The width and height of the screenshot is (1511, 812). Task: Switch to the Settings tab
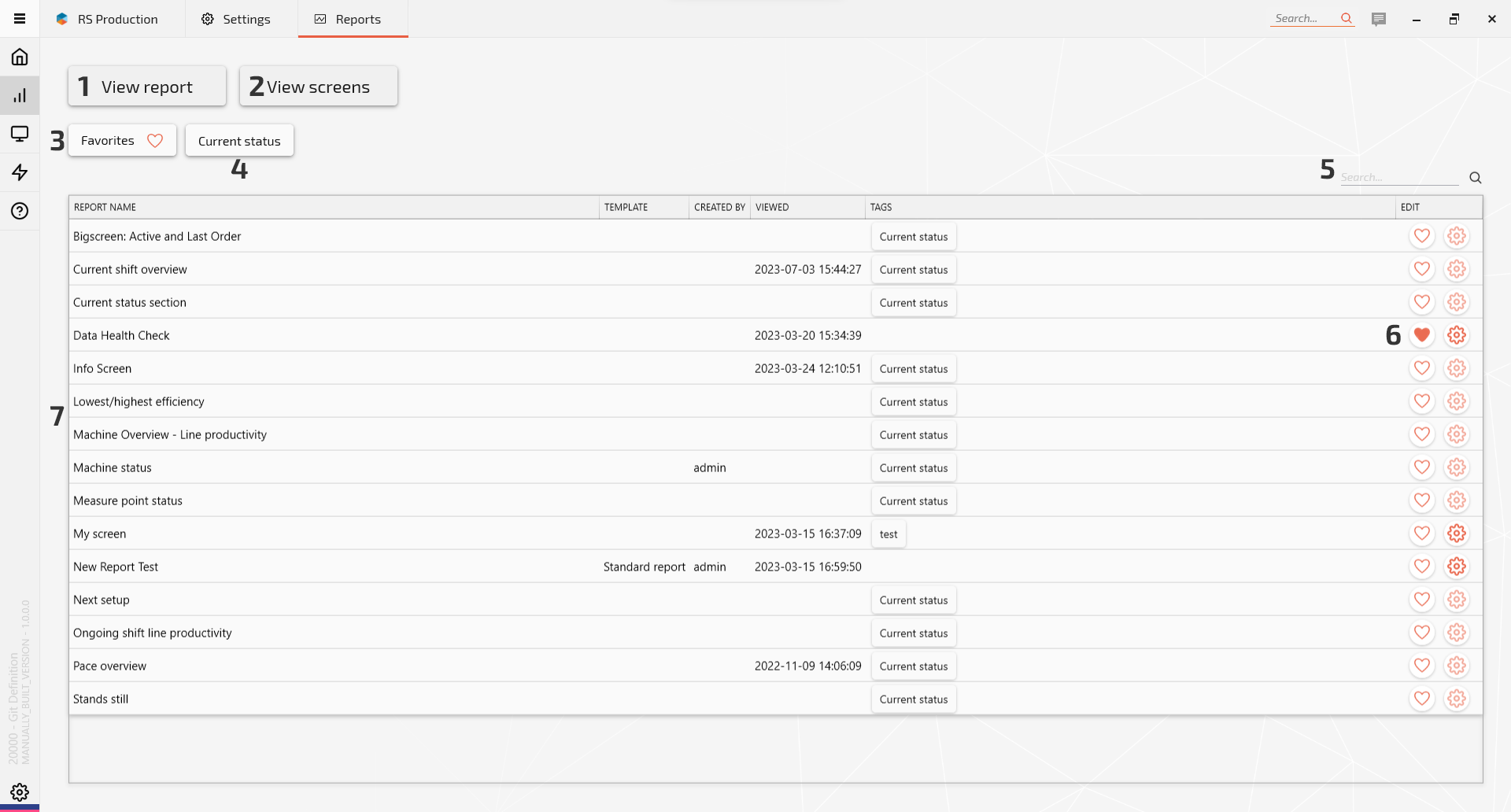tap(235, 19)
